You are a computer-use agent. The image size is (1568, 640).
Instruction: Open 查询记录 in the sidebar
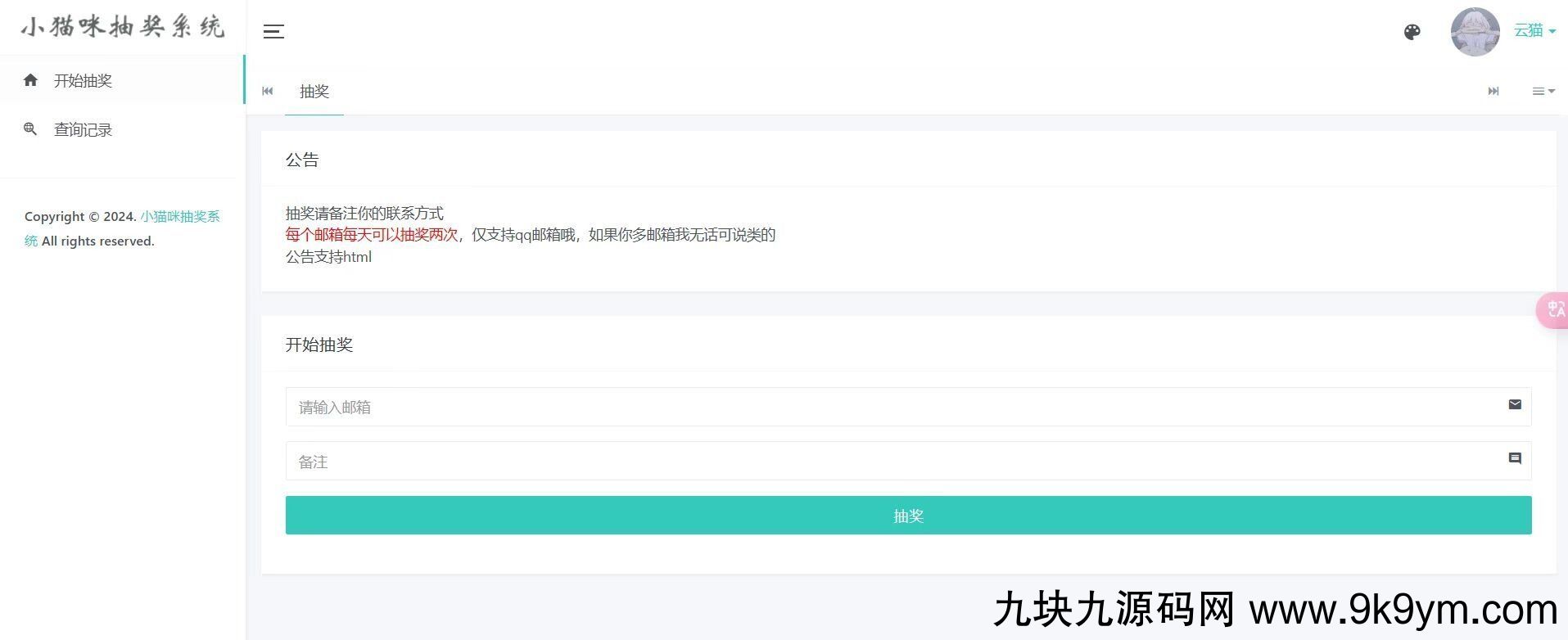point(83,129)
